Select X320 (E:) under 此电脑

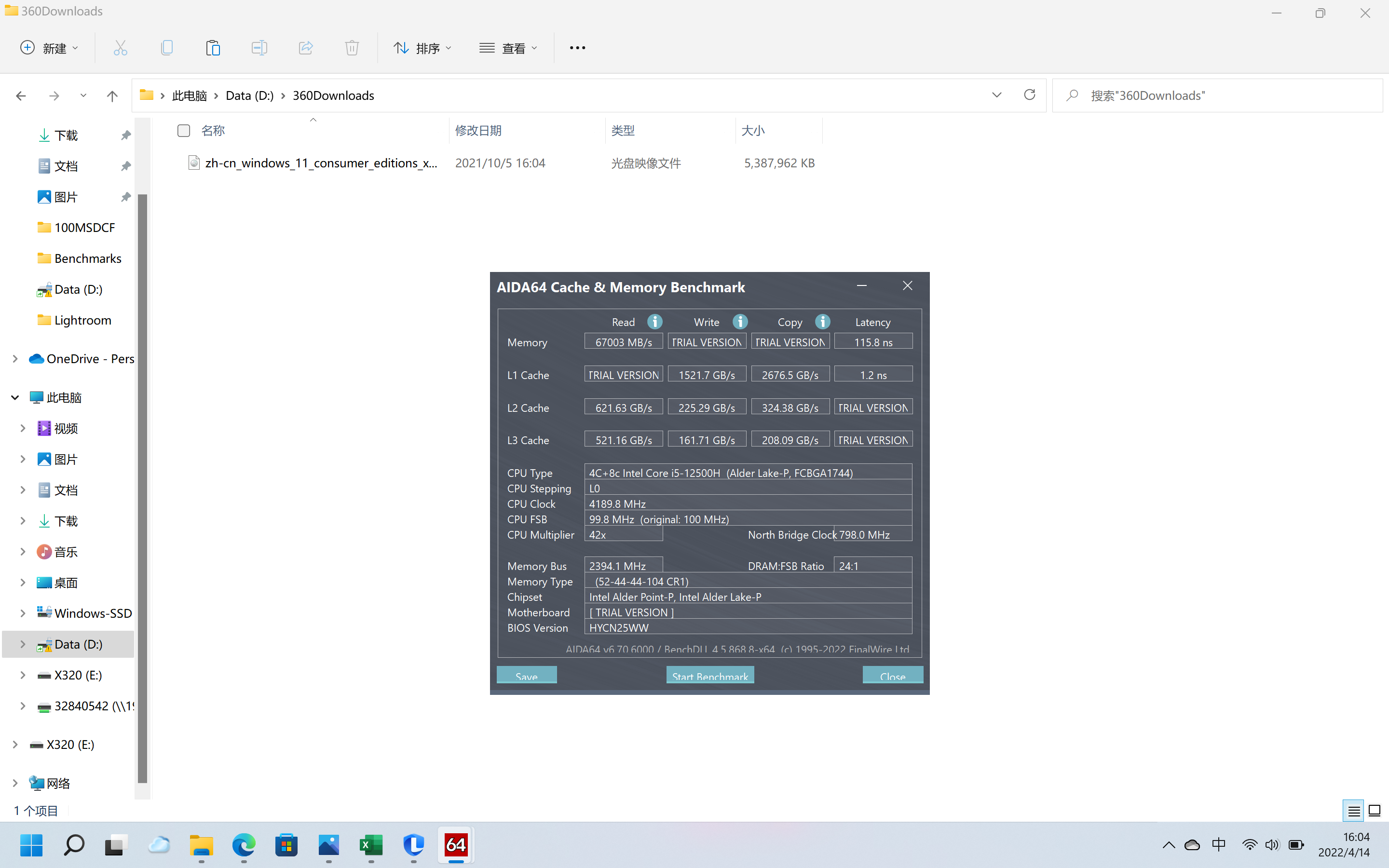[x=69, y=675]
